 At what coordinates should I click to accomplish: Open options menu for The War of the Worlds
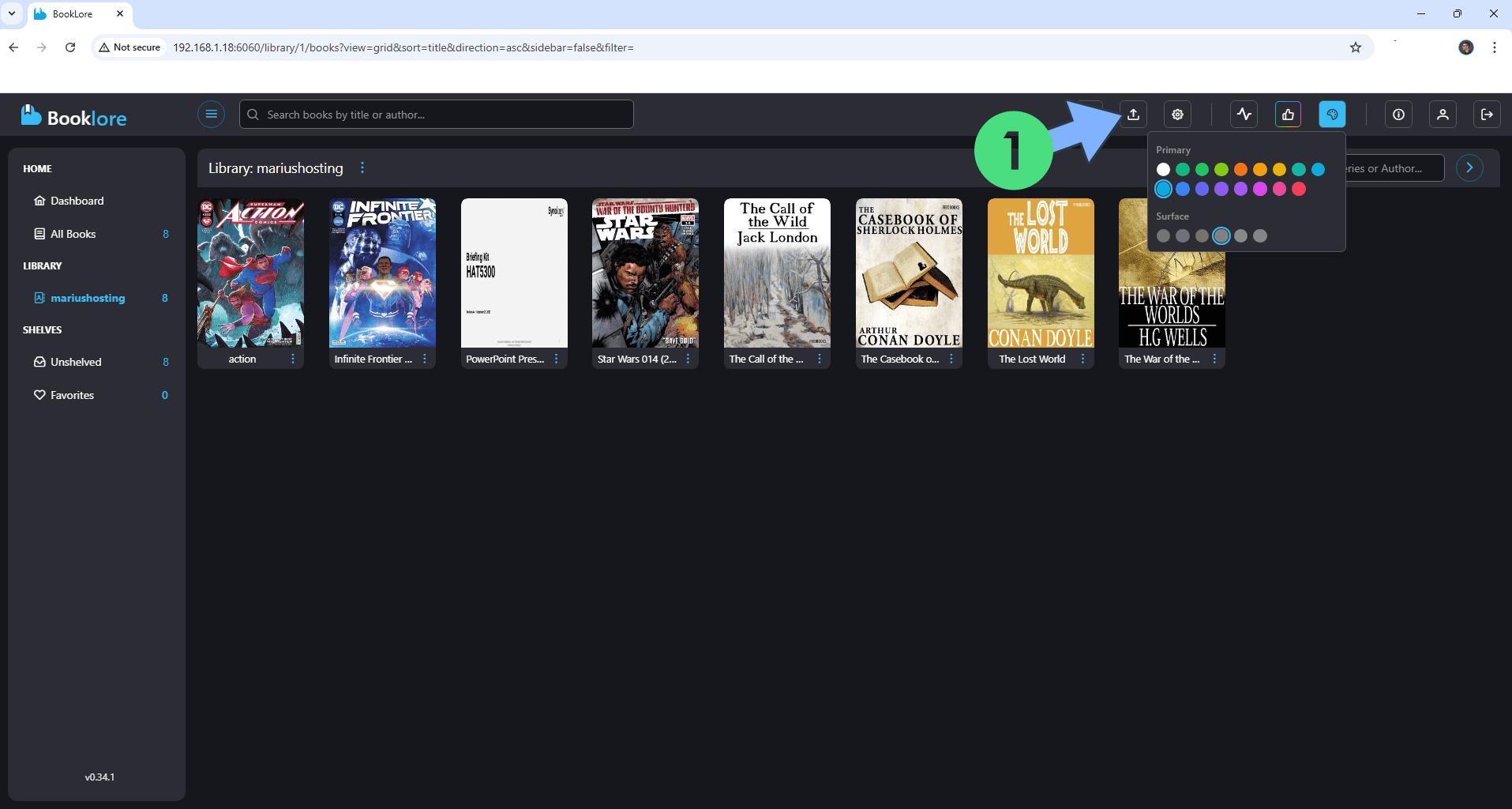coord(1214,359)
